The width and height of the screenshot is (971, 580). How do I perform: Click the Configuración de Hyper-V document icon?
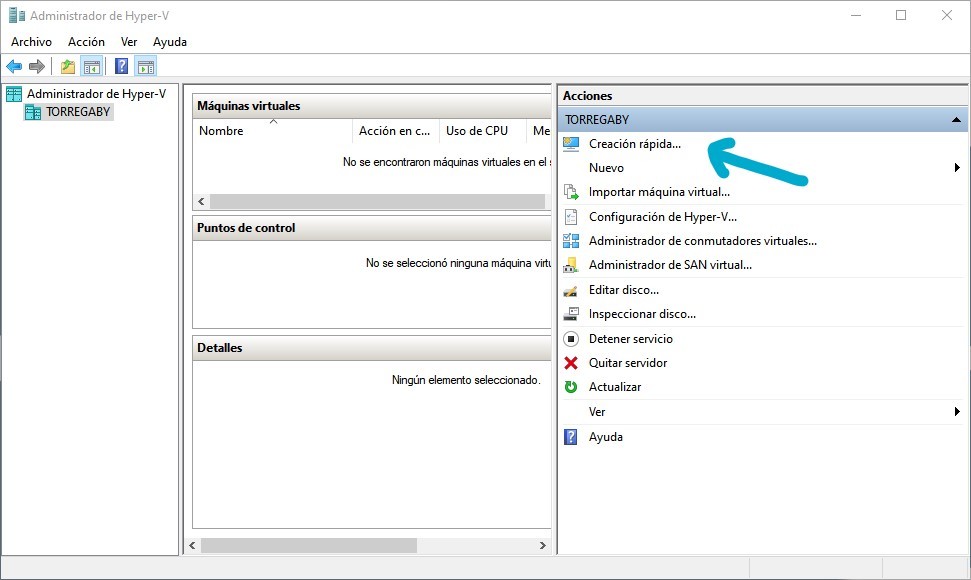(x=571, y=217)
